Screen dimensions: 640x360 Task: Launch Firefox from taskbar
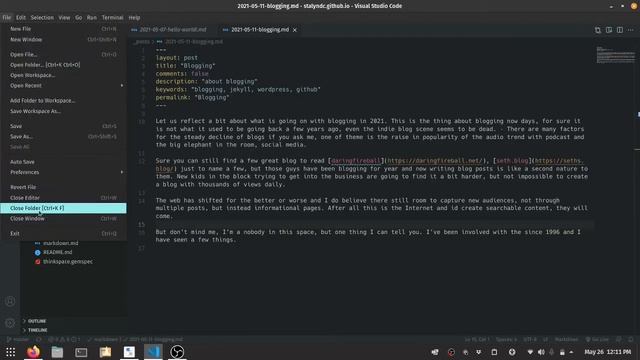point(33,352)
